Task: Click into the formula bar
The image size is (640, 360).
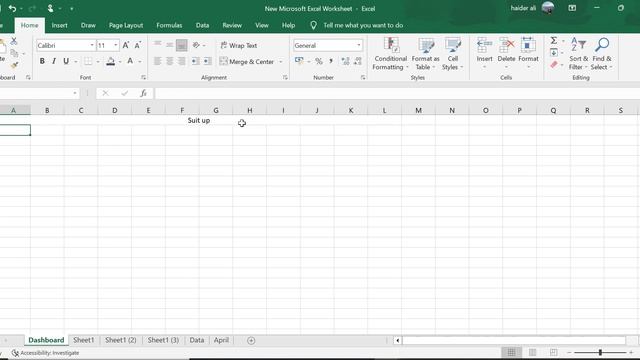Action: (397, 93)
